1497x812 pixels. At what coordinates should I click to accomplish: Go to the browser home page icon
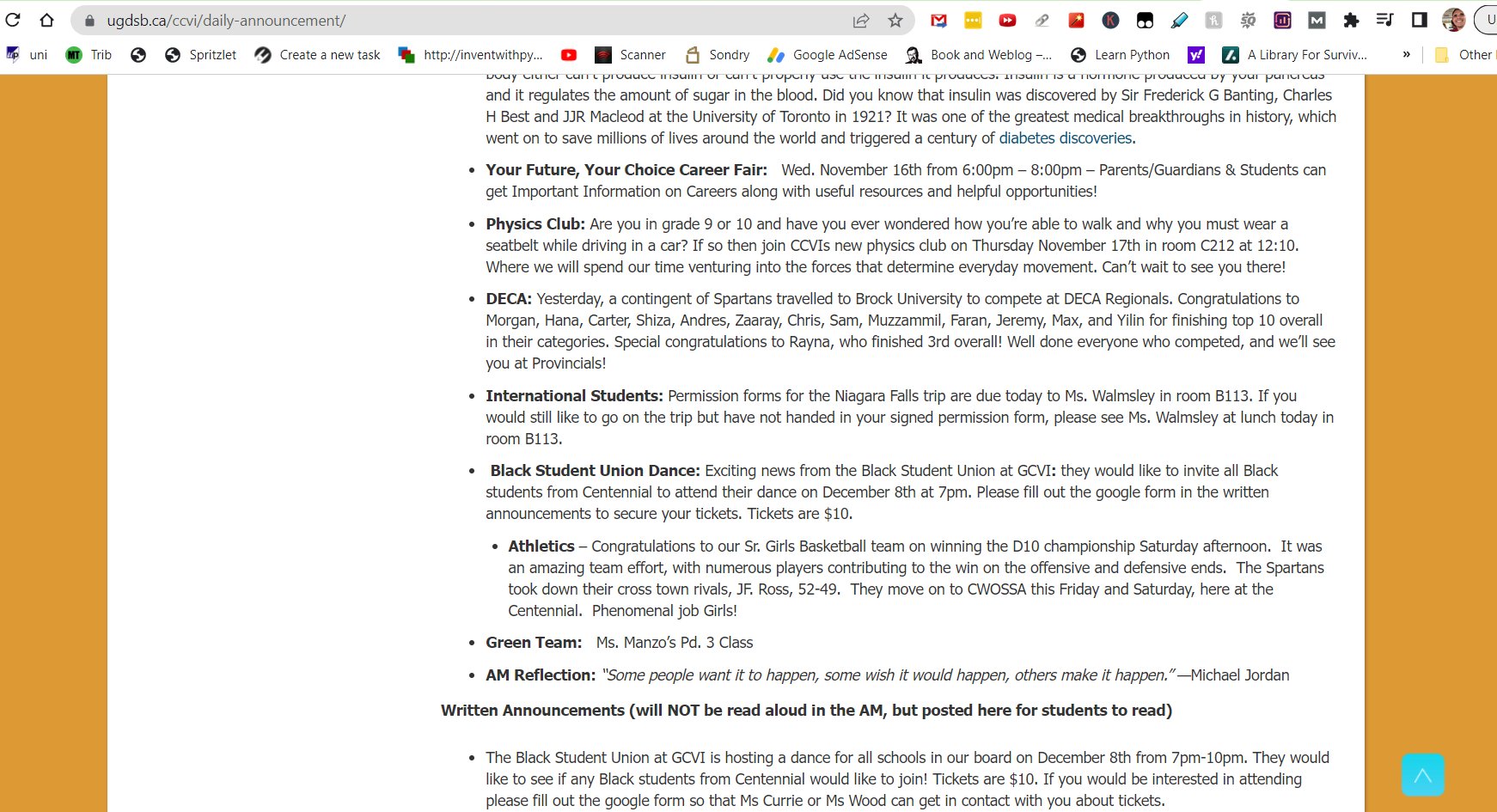point(46,20)
